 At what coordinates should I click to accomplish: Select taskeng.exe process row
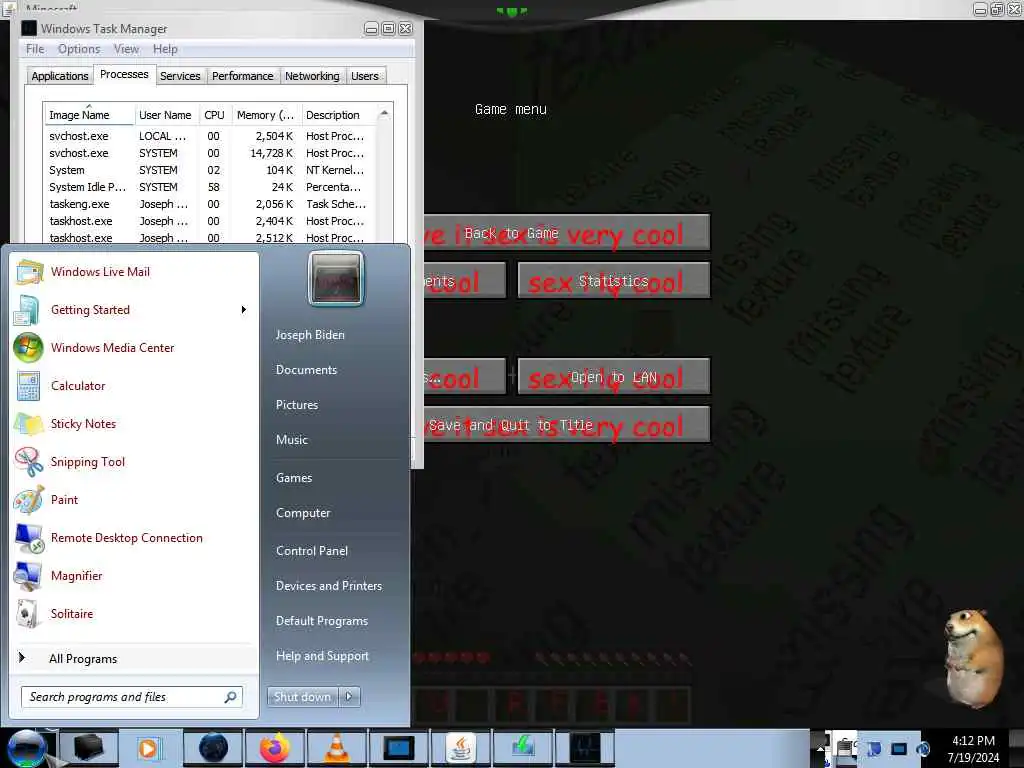click(210, 204)
